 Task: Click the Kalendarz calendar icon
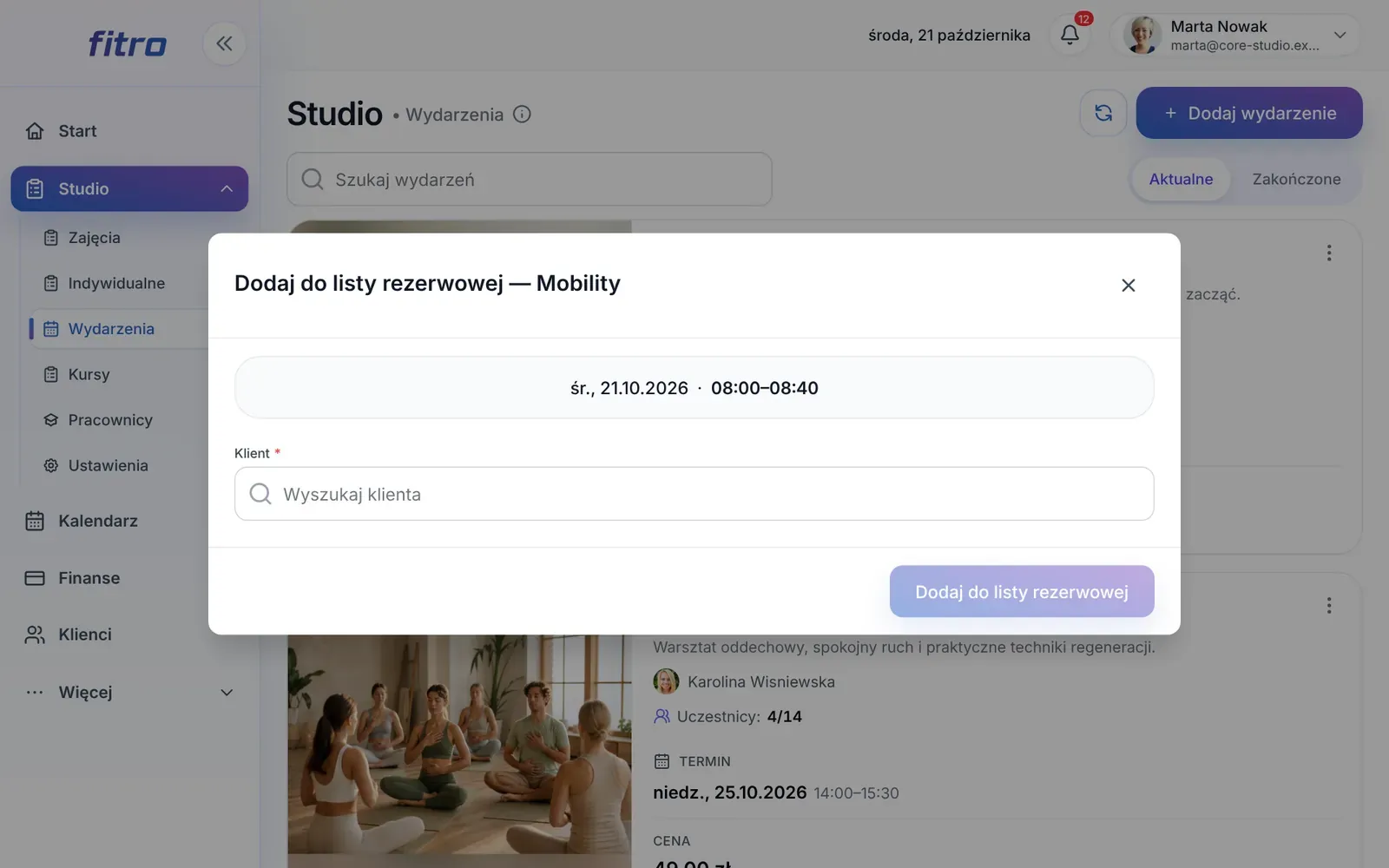[35, 521]
